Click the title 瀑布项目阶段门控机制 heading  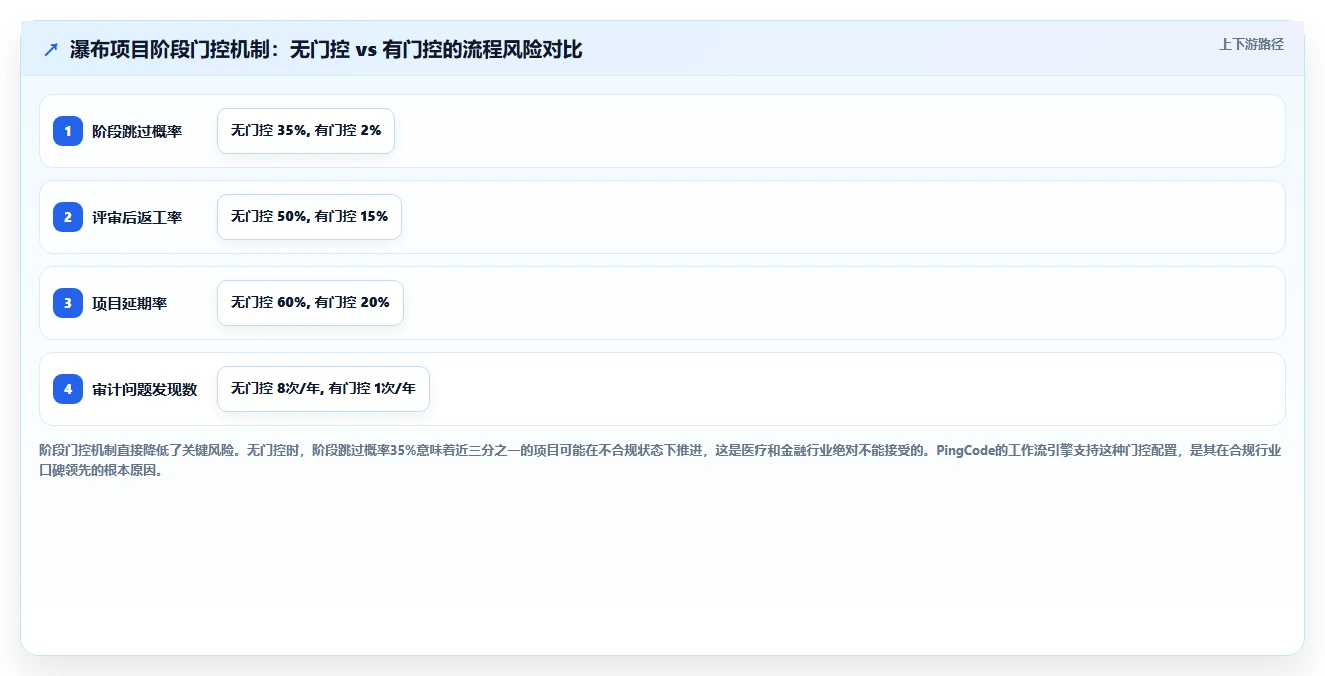pos(326,50)
